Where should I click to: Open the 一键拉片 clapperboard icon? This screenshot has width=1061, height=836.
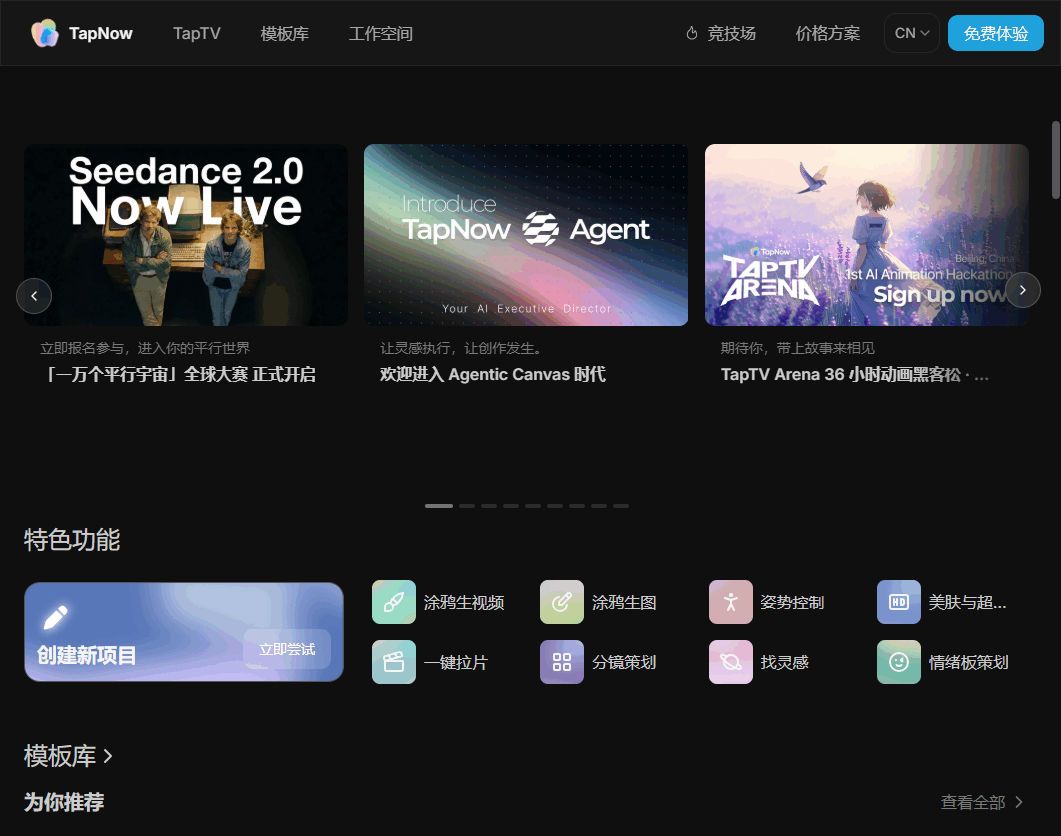tap(394, 662)
